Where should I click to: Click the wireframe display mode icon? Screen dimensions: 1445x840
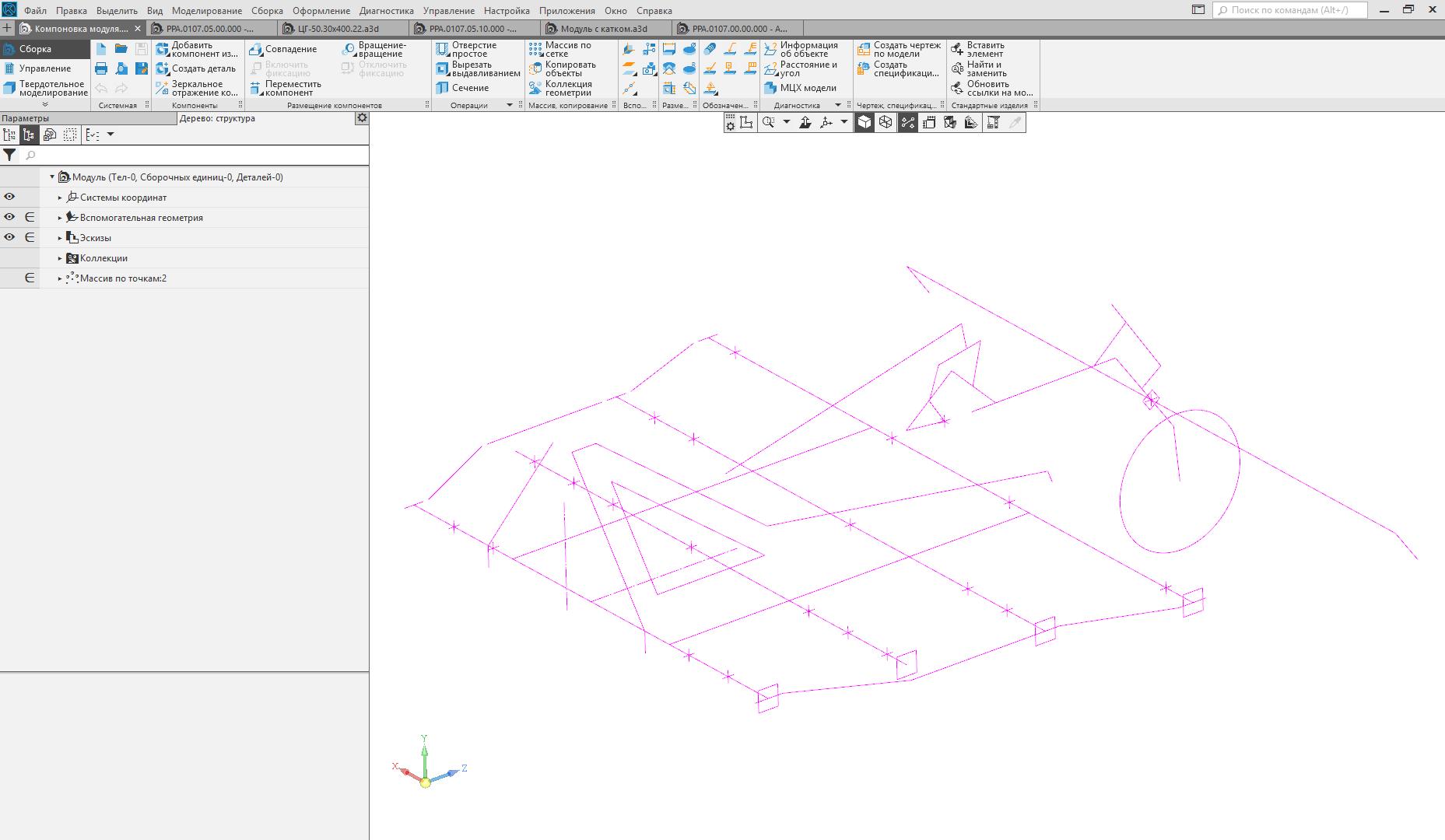coord(886,122)
